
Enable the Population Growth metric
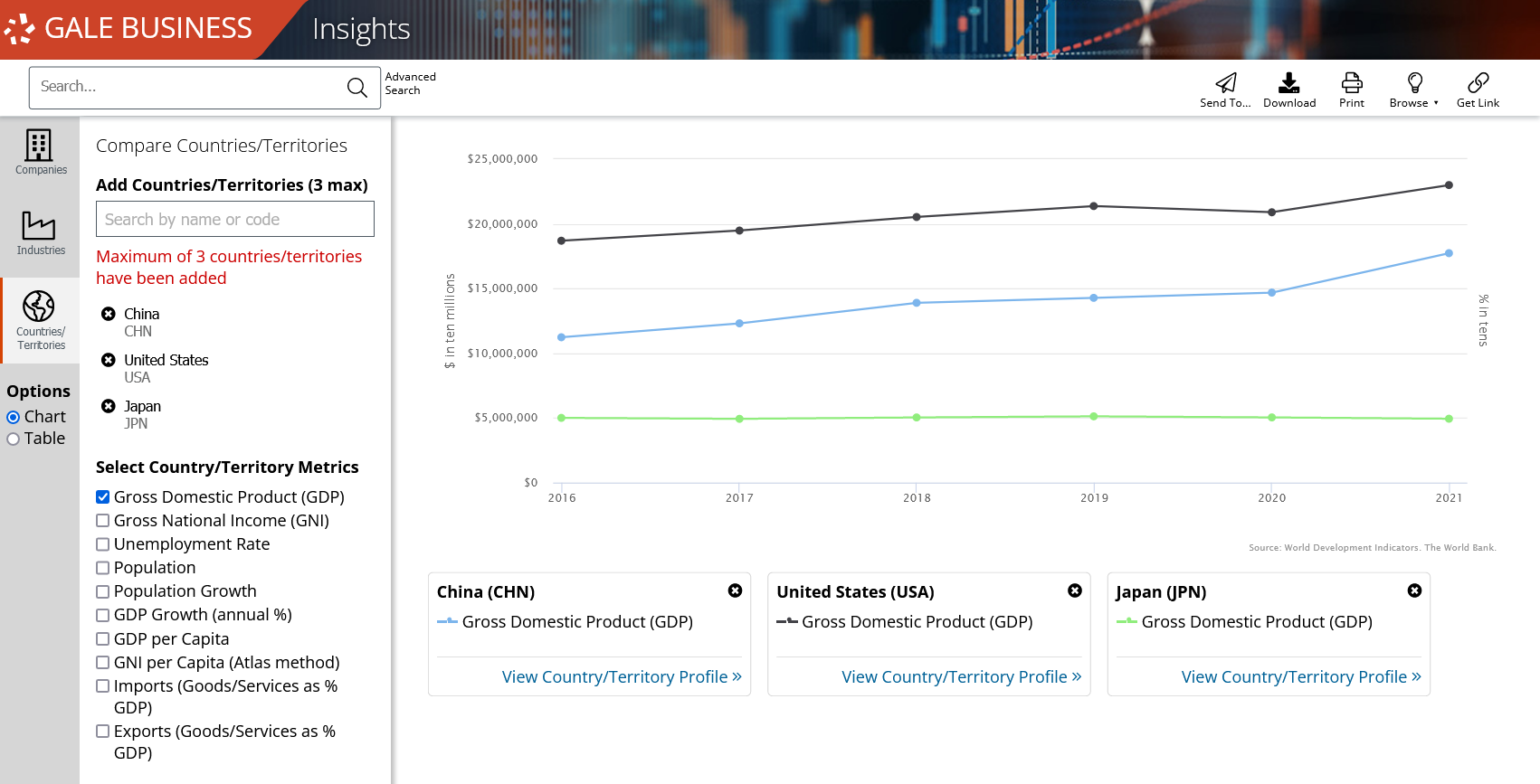click(103, 591)
